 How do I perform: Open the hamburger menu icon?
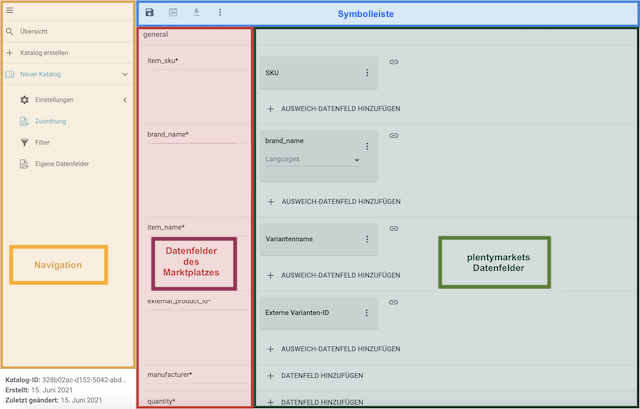click(9, 10)
